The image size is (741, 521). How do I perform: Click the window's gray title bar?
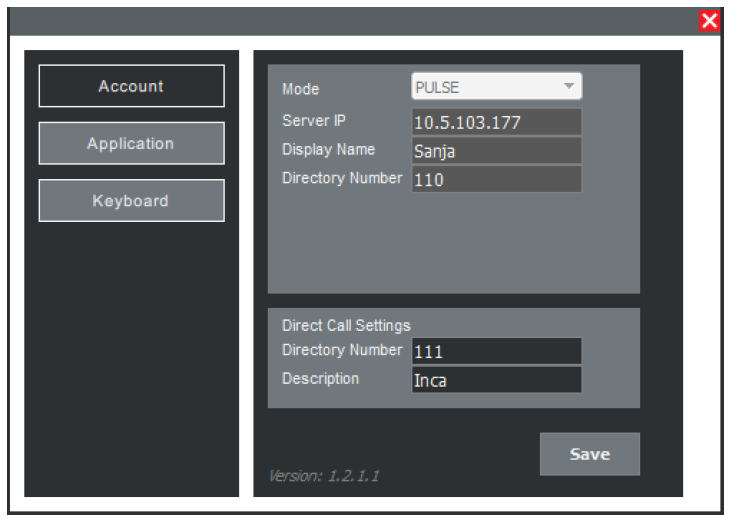(350, 21)
